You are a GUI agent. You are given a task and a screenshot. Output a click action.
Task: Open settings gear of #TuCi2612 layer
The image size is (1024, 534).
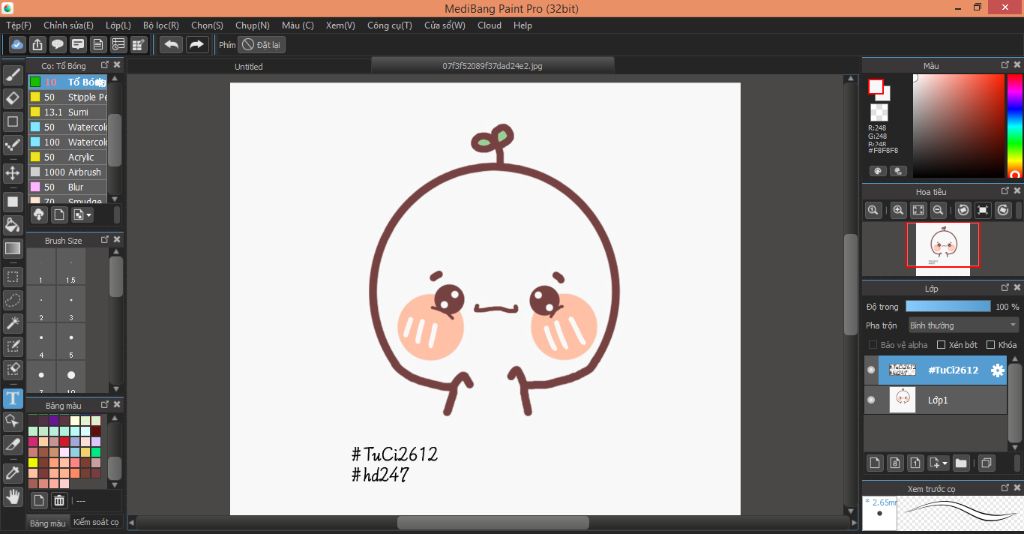pyautogui.click(x=997, y=370)
